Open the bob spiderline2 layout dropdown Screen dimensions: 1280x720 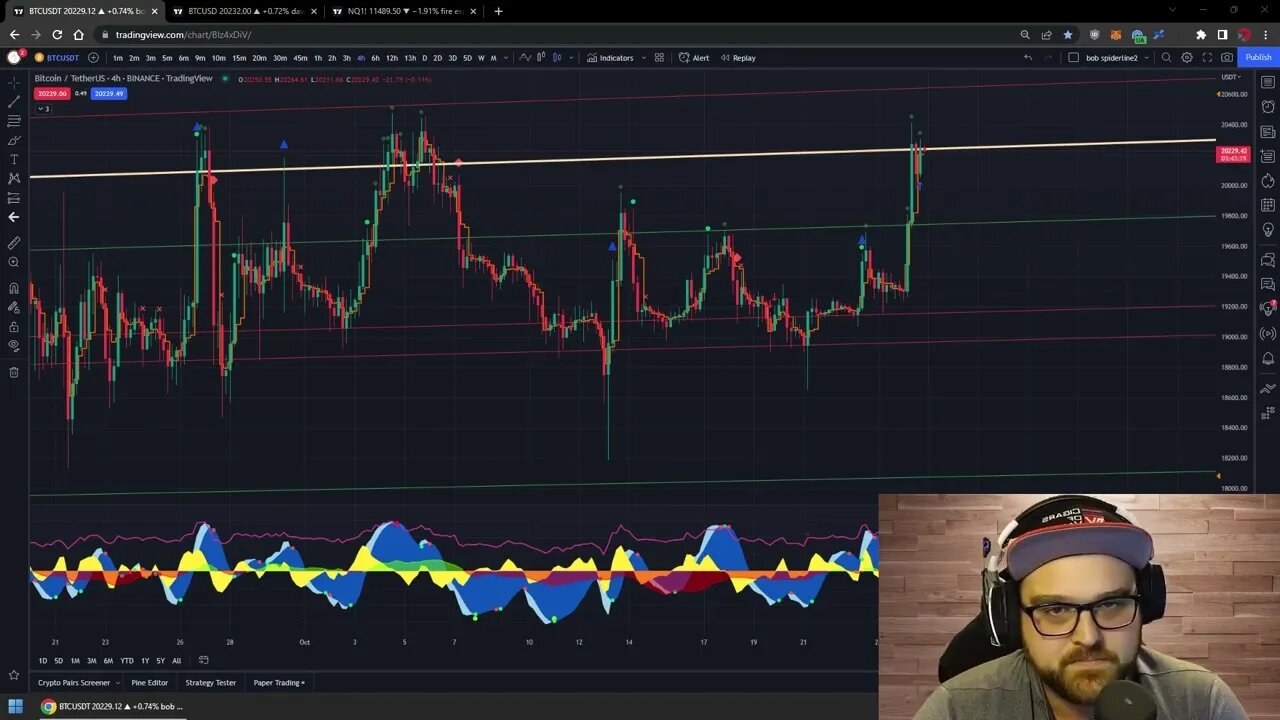(1117, 58)
